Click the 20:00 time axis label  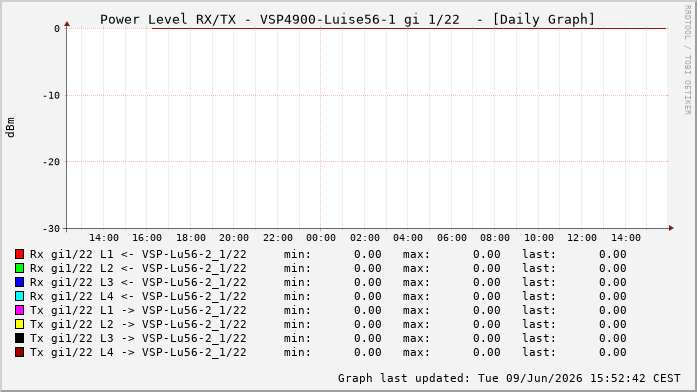tap(234, 238)
